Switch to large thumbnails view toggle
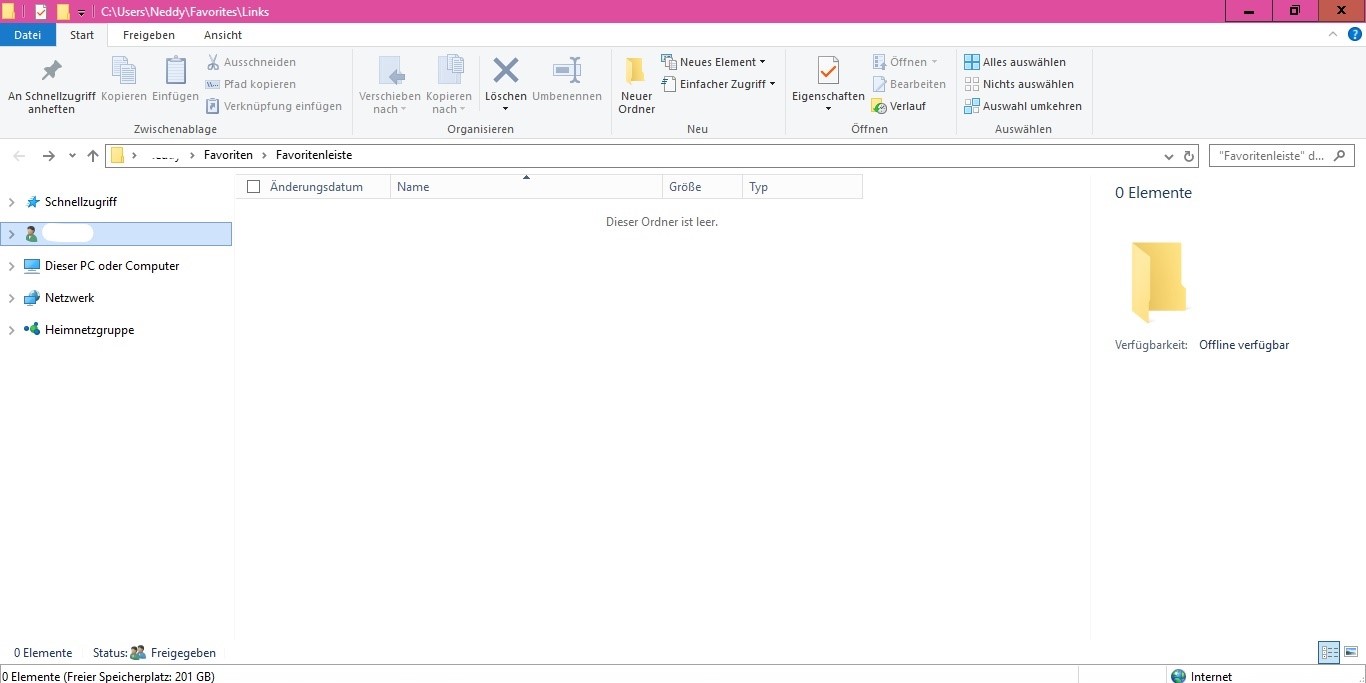This screenshot has height=683, width=1366. click(1350, 653)
